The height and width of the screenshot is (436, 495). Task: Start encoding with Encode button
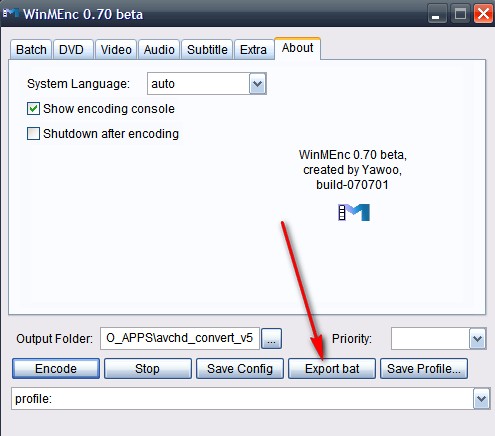coord(56,369)
